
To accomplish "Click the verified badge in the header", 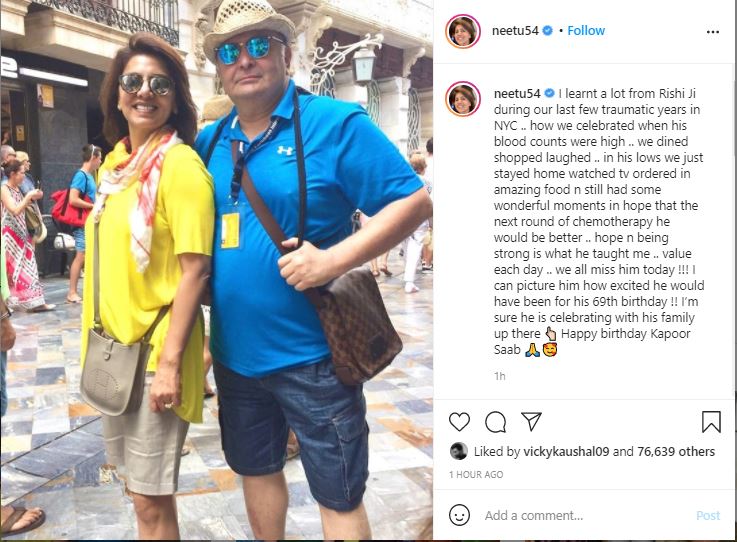I will pyautogui.click(x=547, y=31).
